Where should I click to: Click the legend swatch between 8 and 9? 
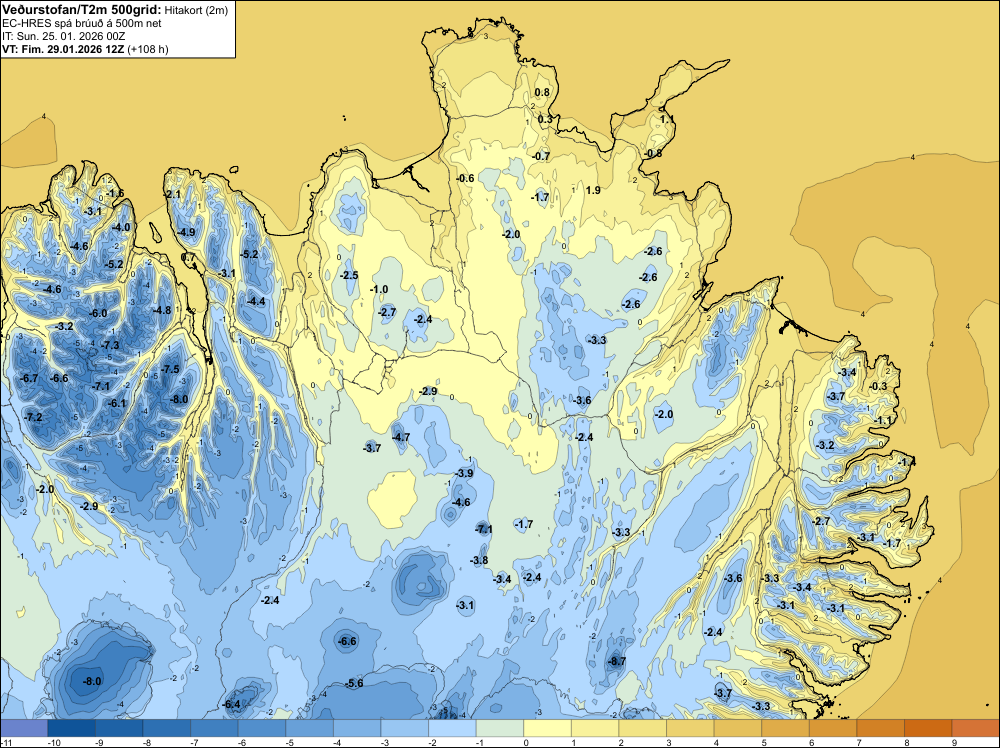click(929, 728)
